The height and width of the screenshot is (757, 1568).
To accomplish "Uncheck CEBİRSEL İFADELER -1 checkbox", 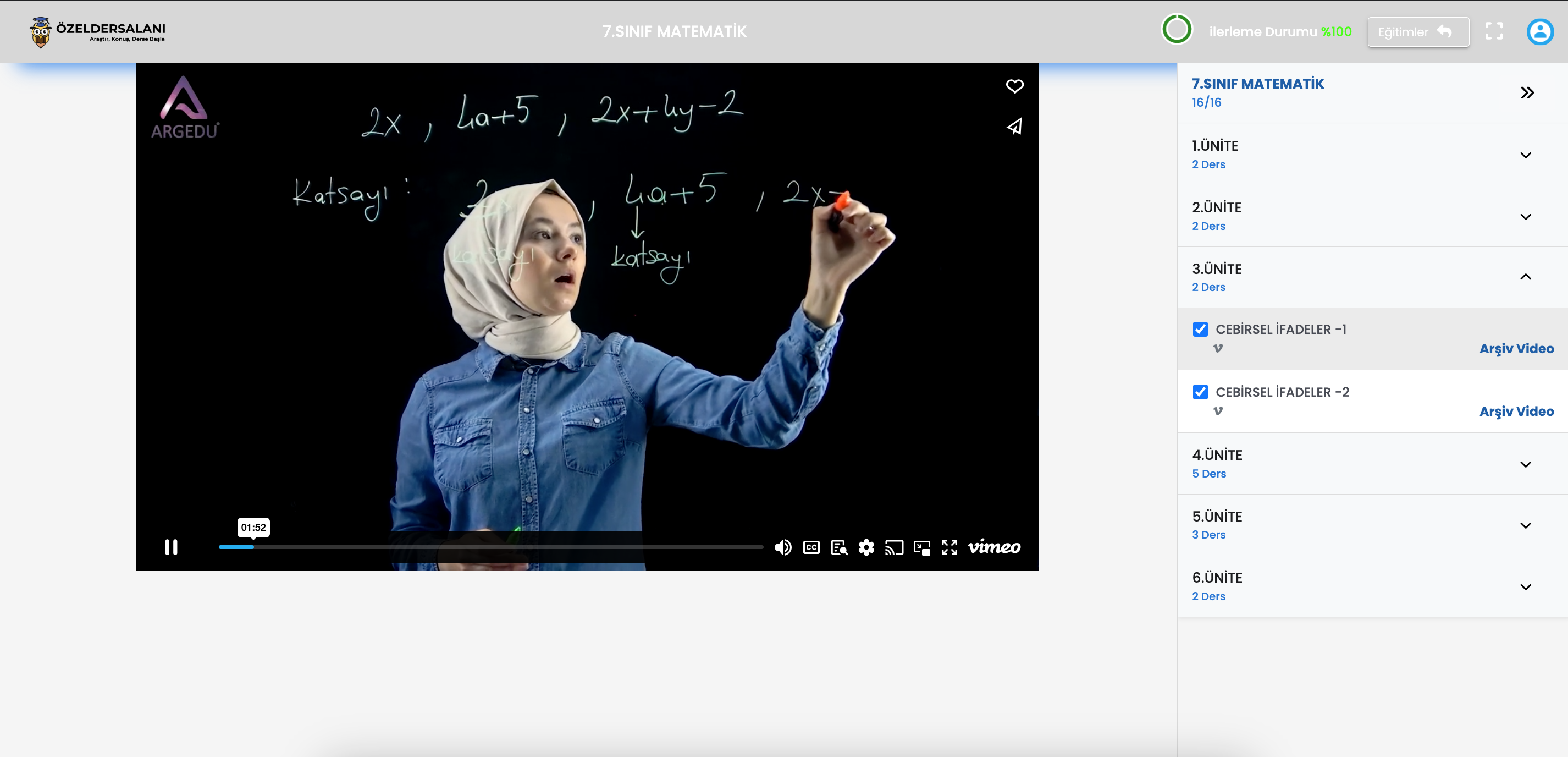I will click(1200, 330).
